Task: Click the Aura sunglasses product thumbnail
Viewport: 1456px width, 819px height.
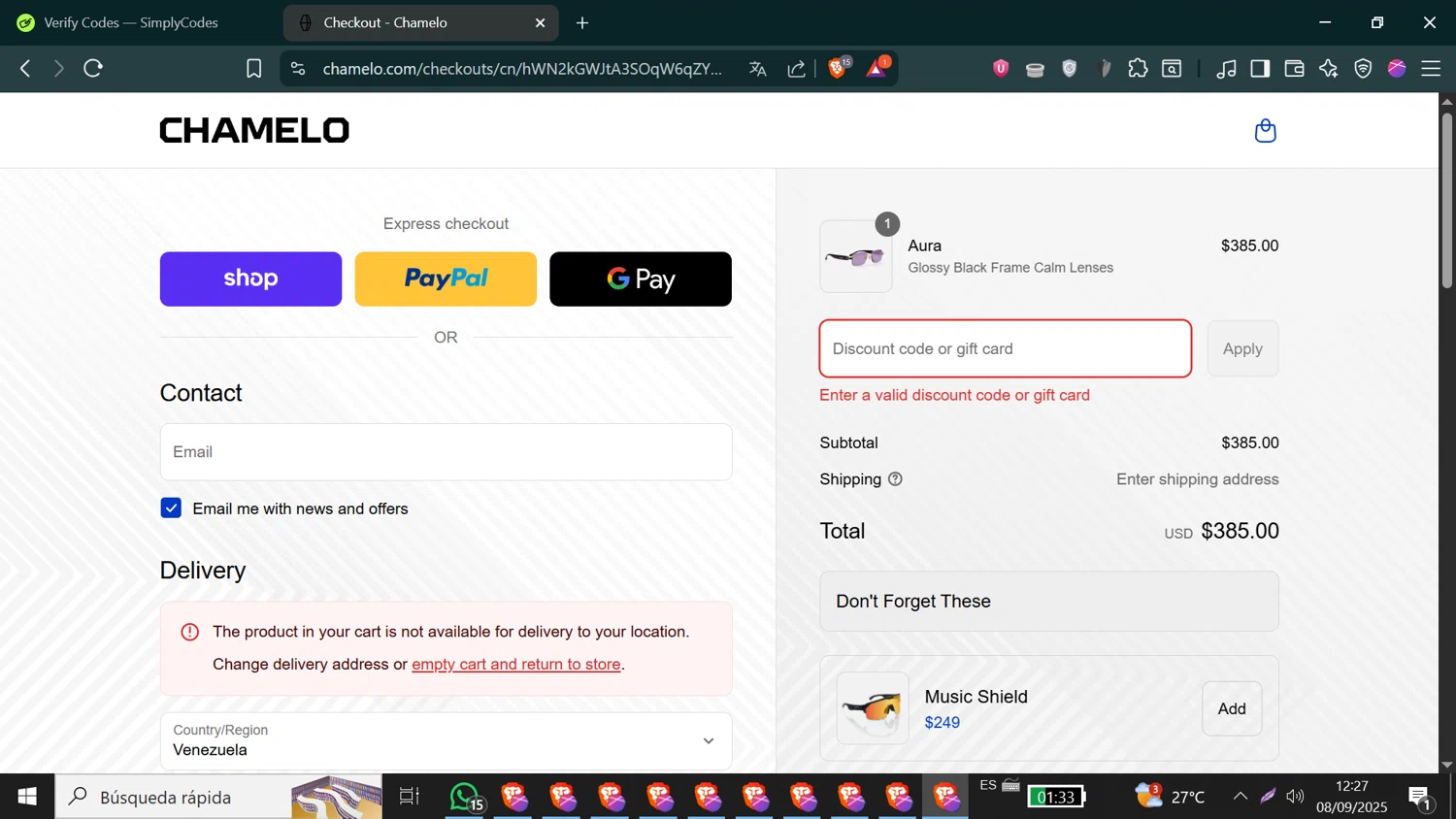Action: [856, 256]
